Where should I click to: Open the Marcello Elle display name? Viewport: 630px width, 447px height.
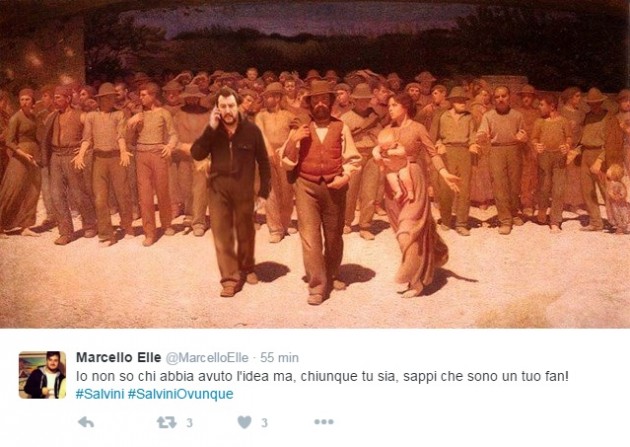119,357
